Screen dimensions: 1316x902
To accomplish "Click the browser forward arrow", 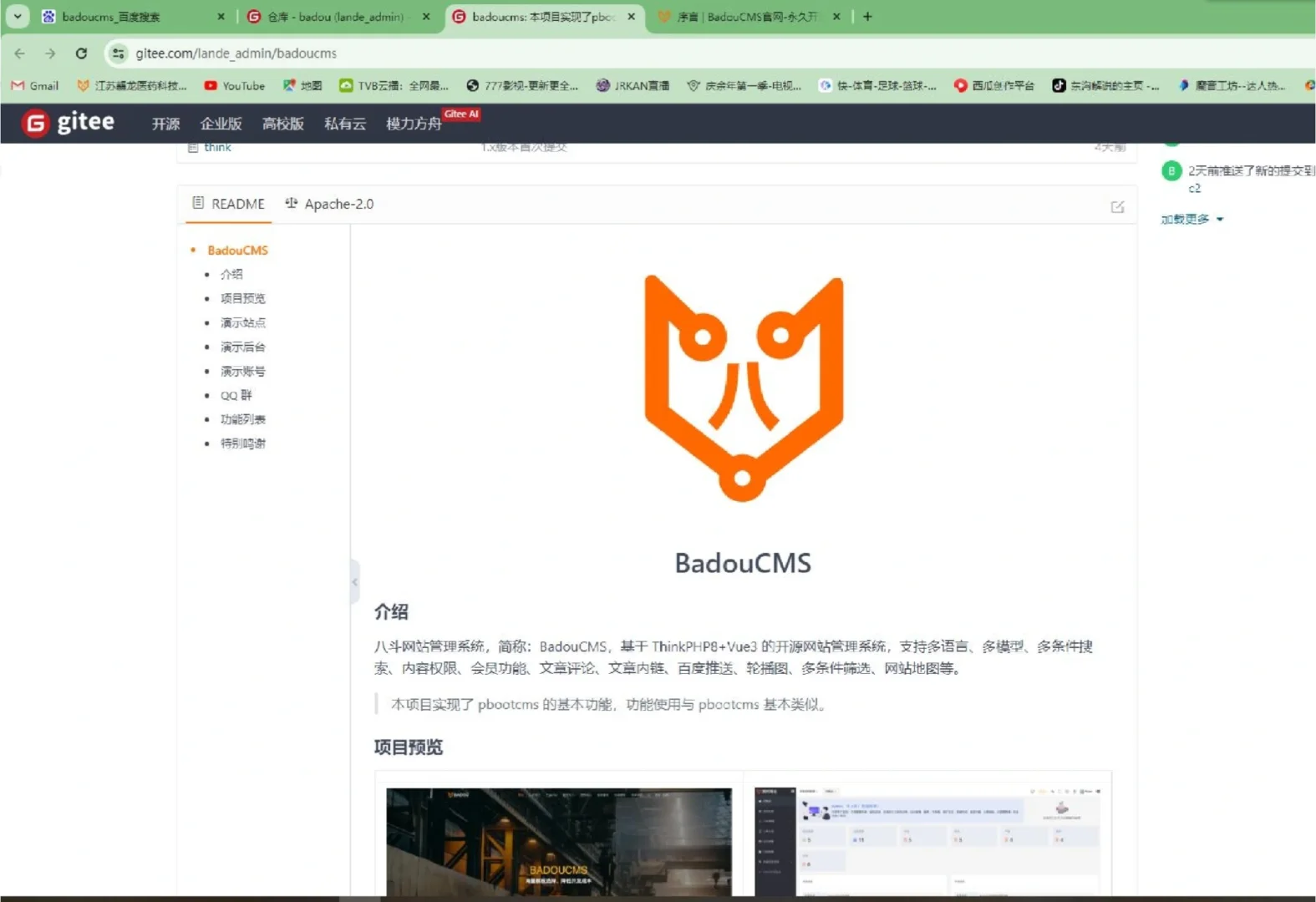I will point(50,53).
